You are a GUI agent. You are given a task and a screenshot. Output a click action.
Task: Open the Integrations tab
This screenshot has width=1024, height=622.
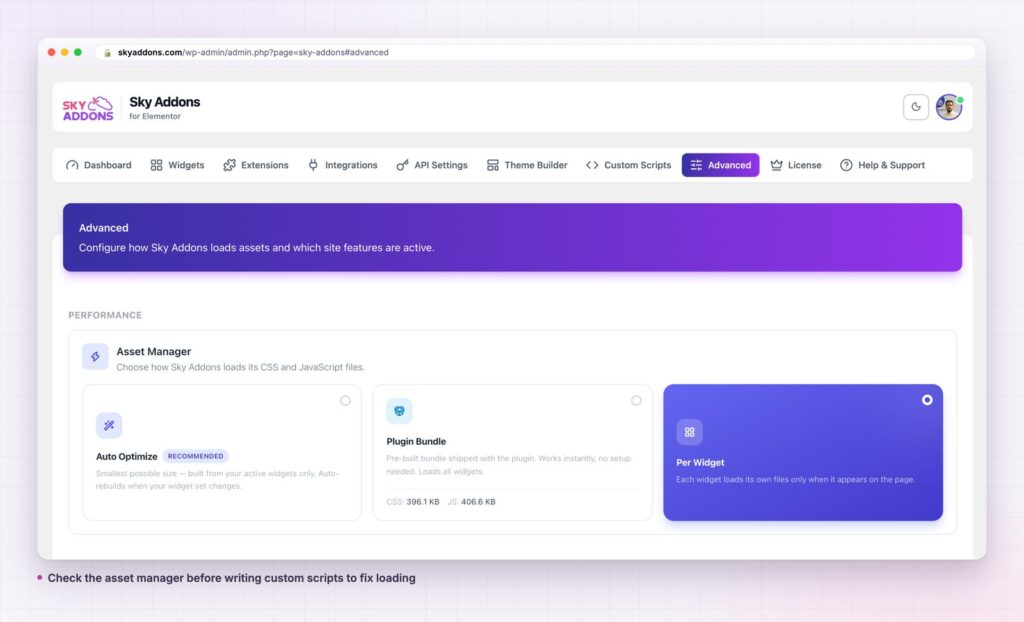tap(343, 165)
